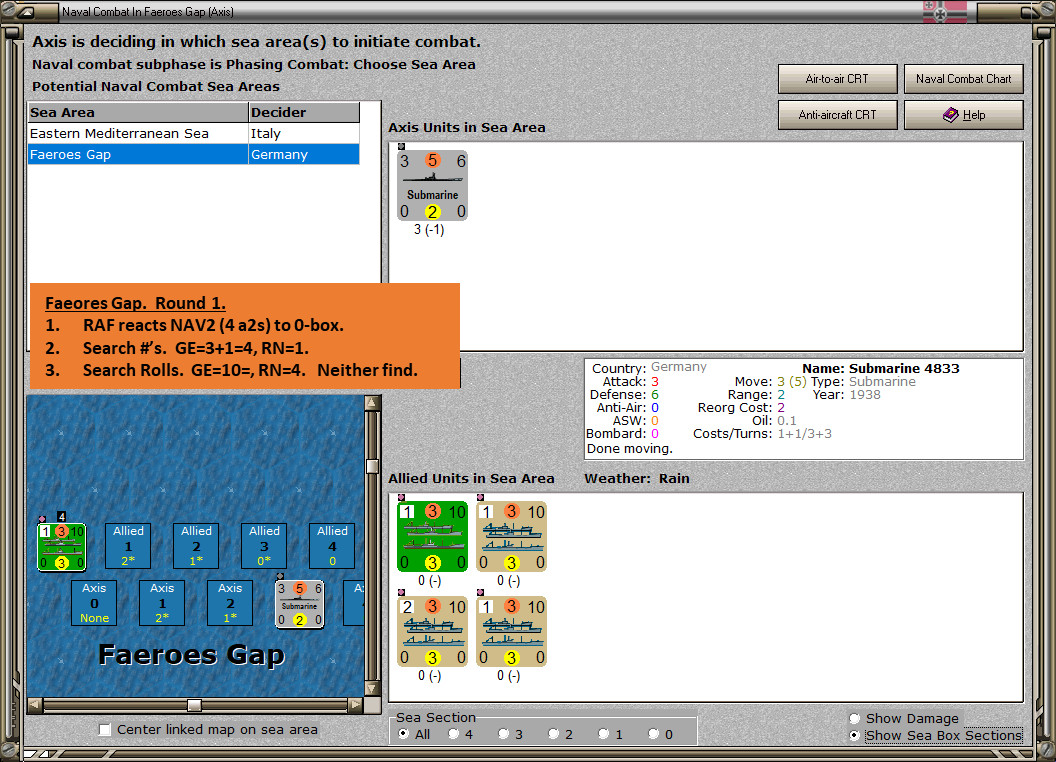Select the bottom-right tan Allied naval air unit
This screenshot has height=762, width=1056.
[x=511, y=631]
